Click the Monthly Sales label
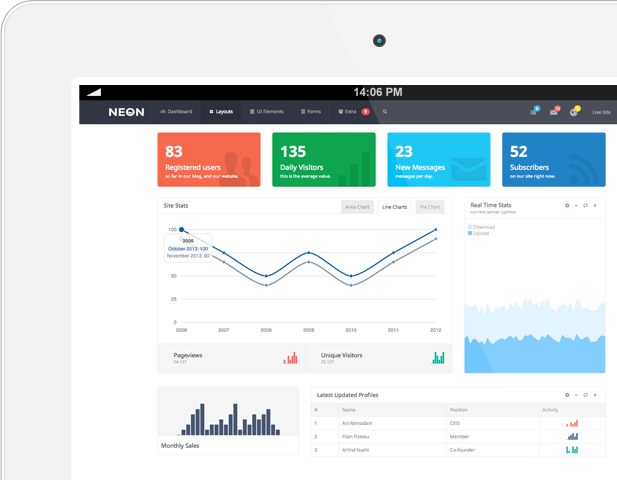 coord(180,446)
